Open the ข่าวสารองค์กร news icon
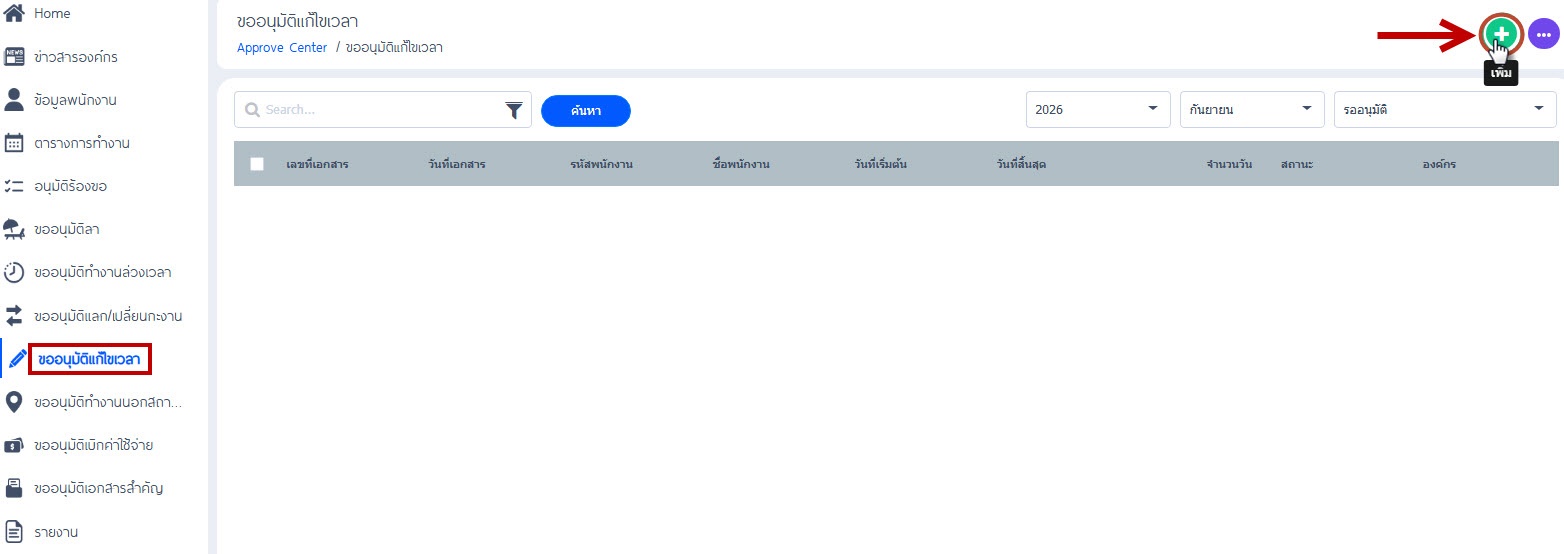This screenshot has width=1564, height=554. [14, 57]
